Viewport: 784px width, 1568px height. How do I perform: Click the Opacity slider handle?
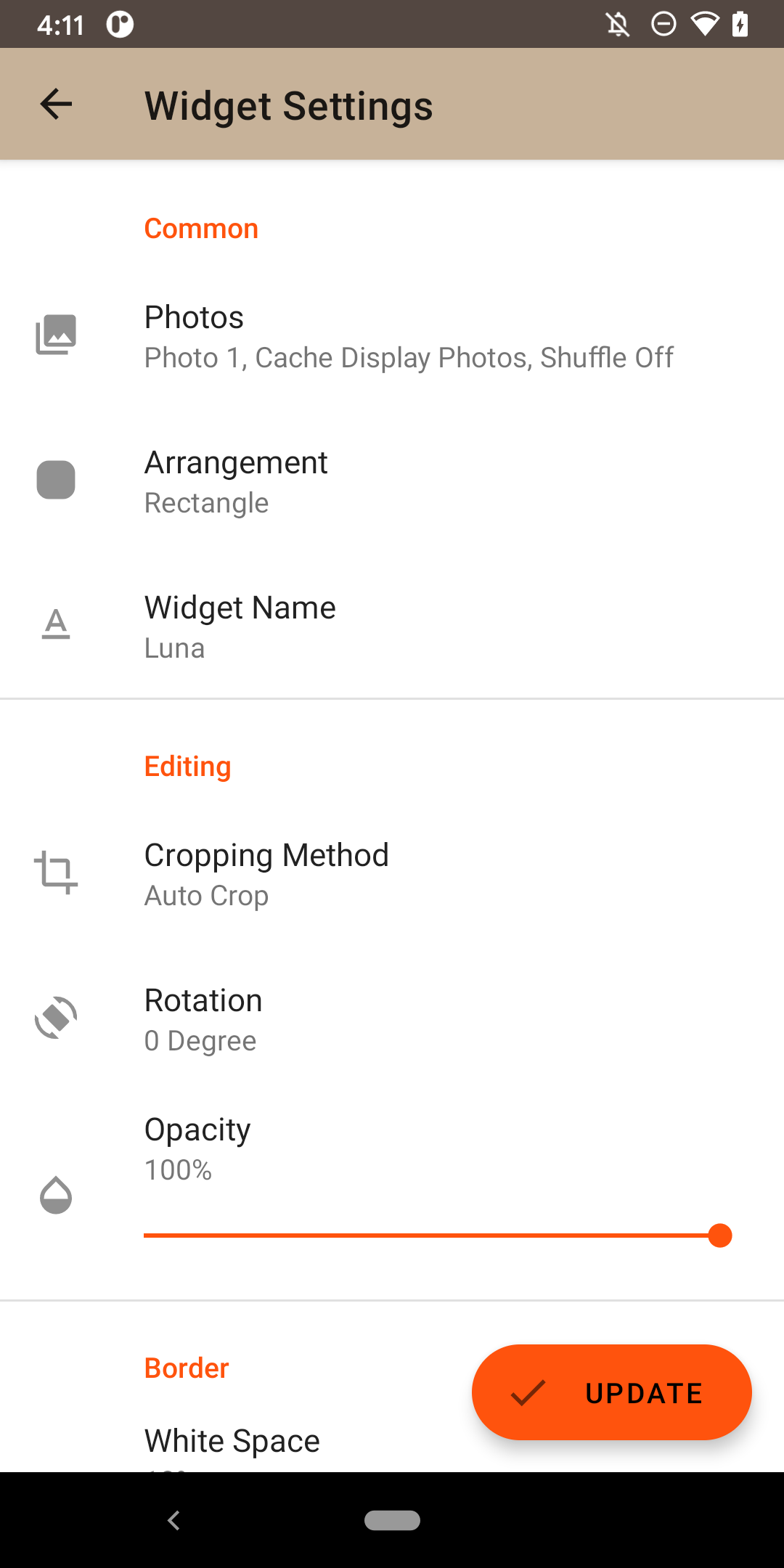point(719,1235)
